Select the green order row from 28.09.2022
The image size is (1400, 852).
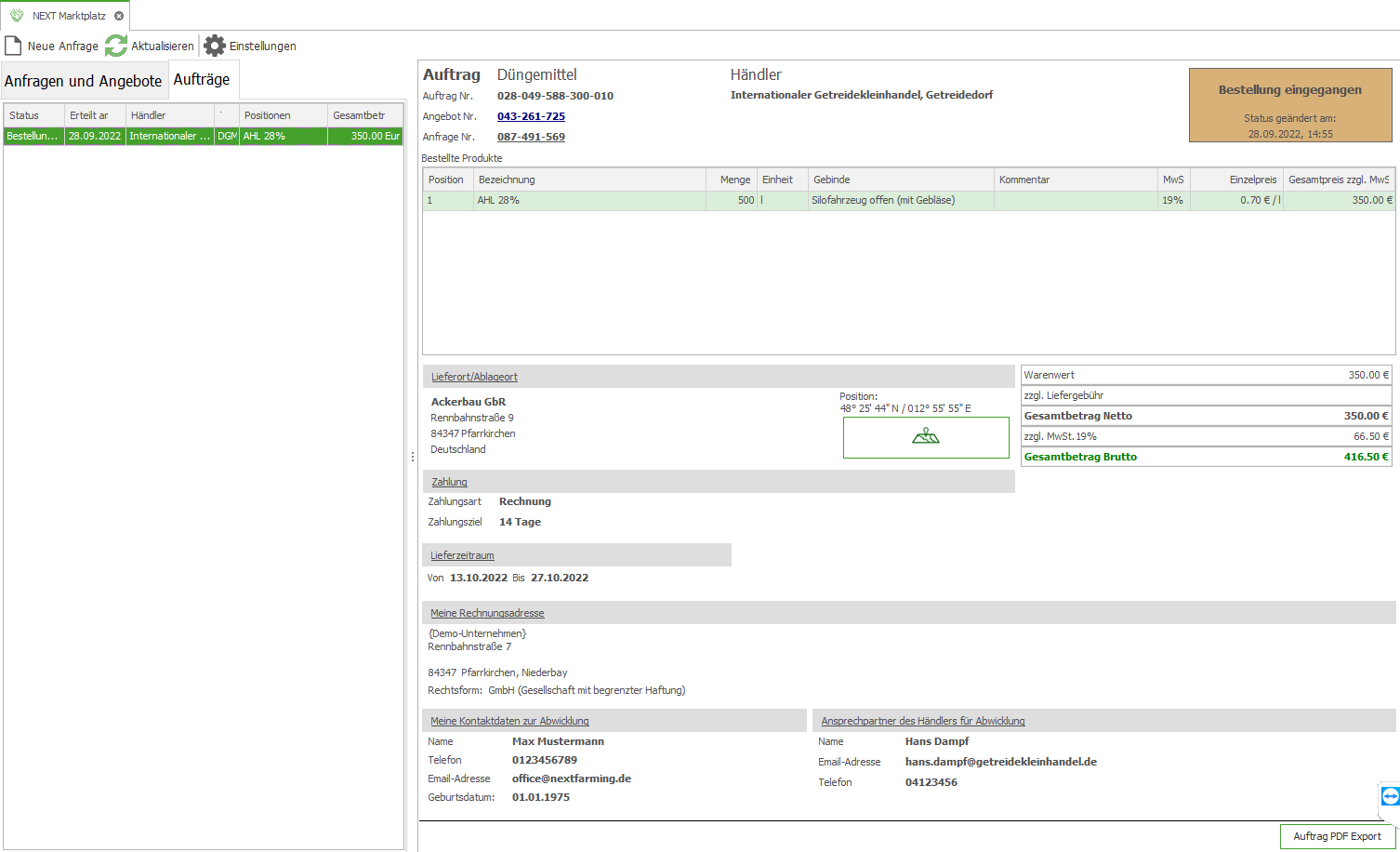[203, 136]
